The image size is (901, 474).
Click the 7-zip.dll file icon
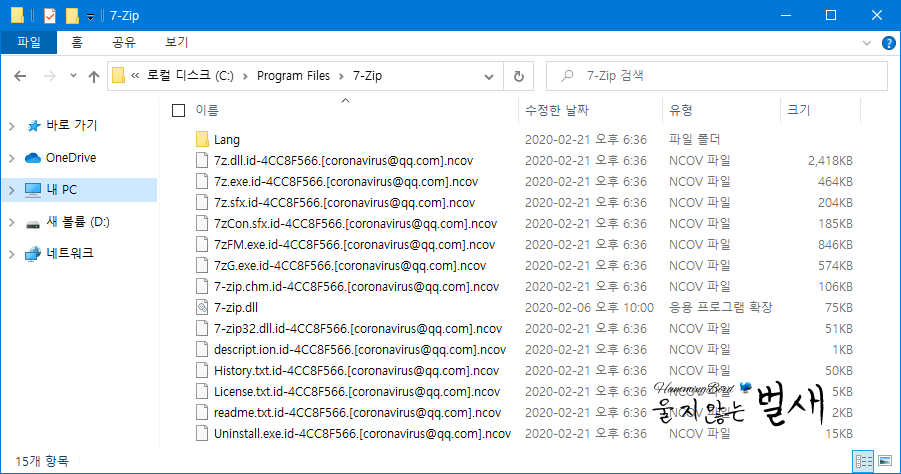(202, 307)
